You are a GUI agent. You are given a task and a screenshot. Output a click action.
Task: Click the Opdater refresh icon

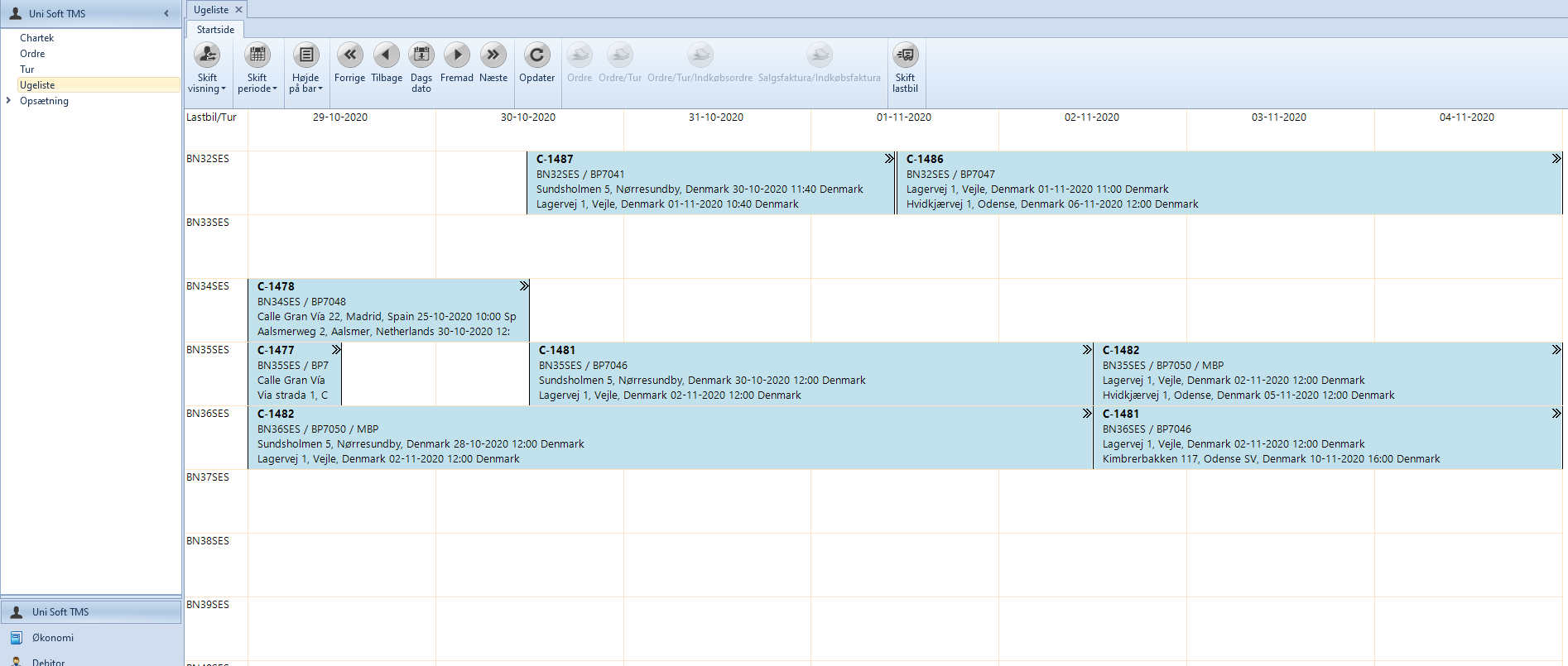pyautogui.click(x=537, y=55)
